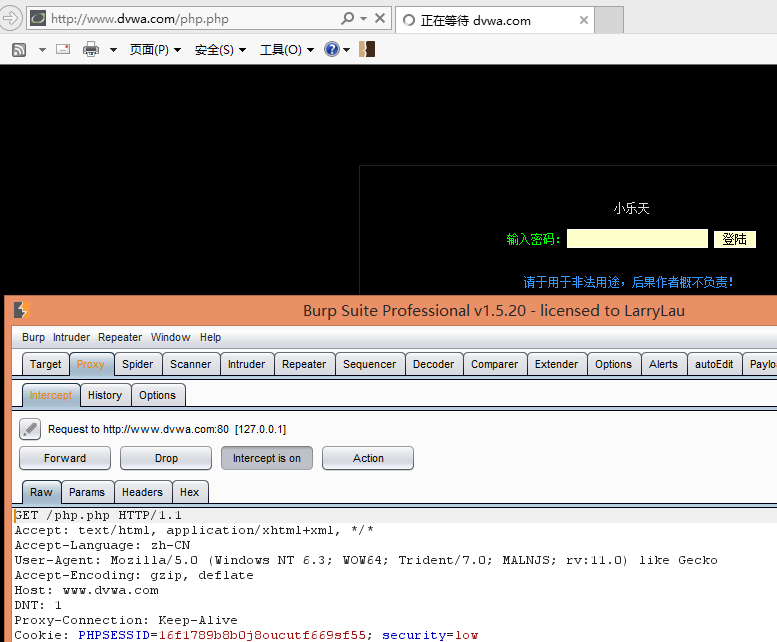Open the 工具(O) dropdown menu

(286, 50)
